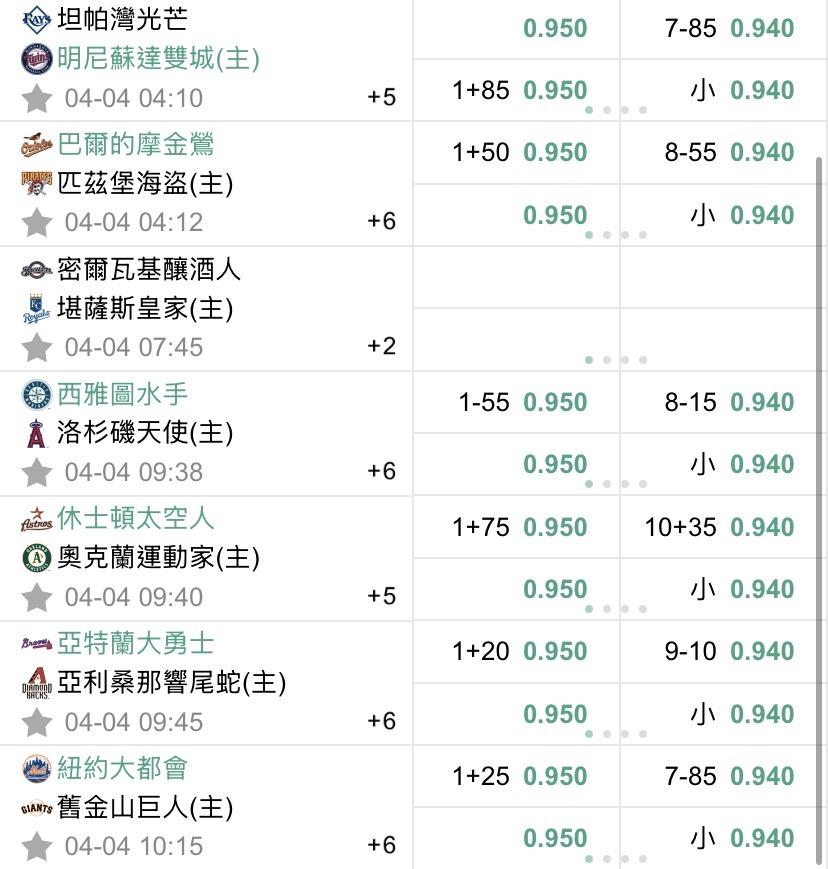Star the 04-04 10:15 Mets-Giants game

click(37, 846)
